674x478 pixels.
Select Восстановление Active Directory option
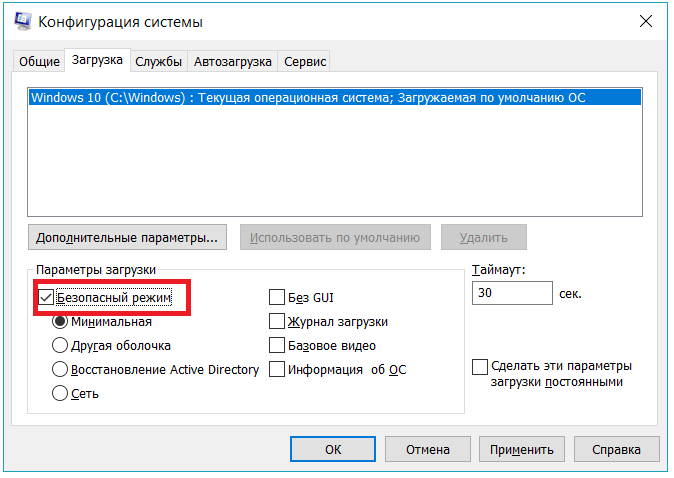tap(60, 369)
